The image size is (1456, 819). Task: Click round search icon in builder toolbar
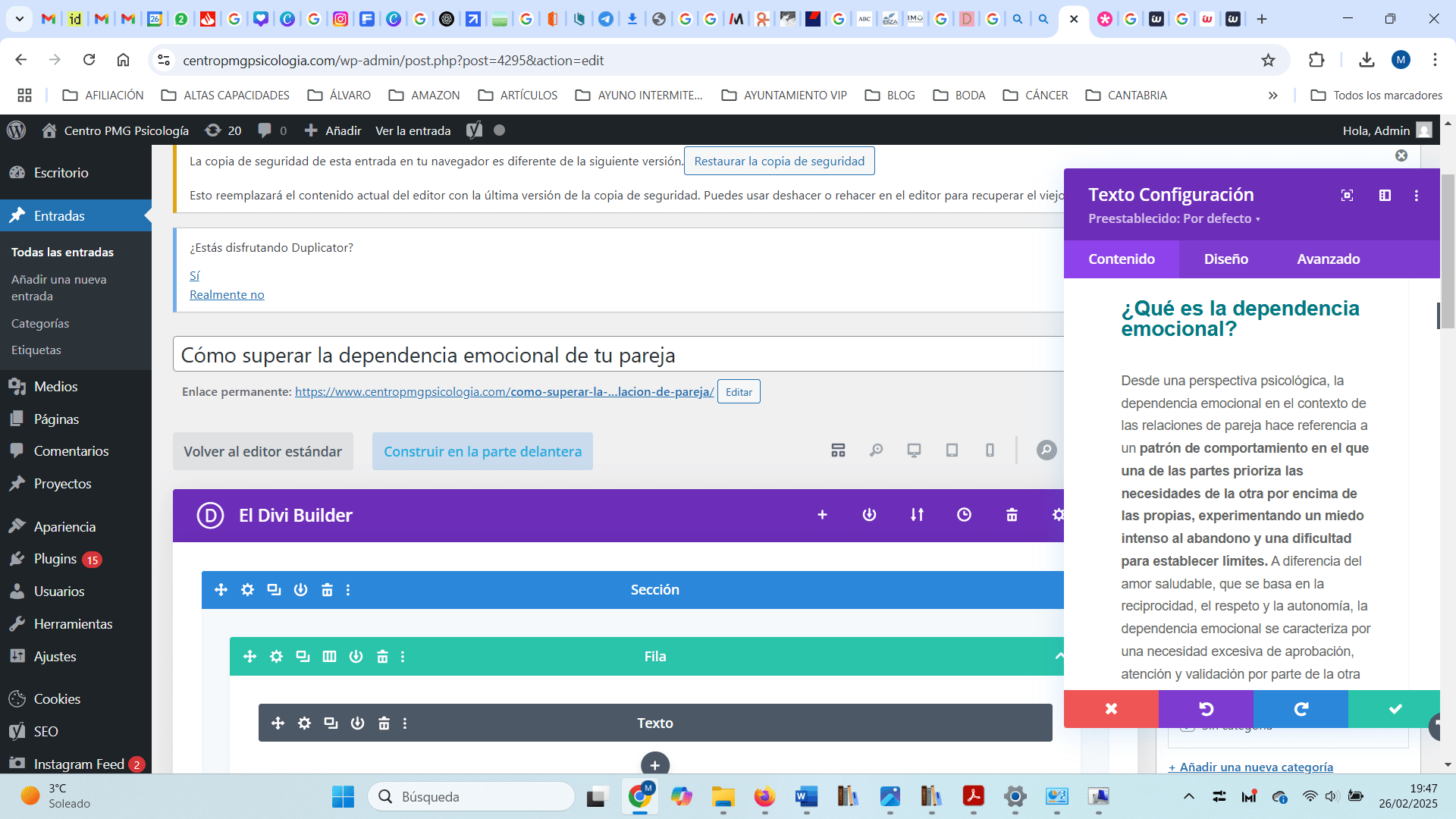click(x=1046, y=450)
